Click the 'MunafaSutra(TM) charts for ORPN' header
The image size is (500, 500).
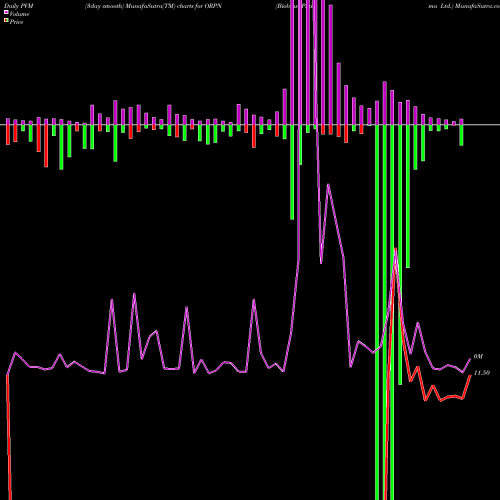pos(174,6)
